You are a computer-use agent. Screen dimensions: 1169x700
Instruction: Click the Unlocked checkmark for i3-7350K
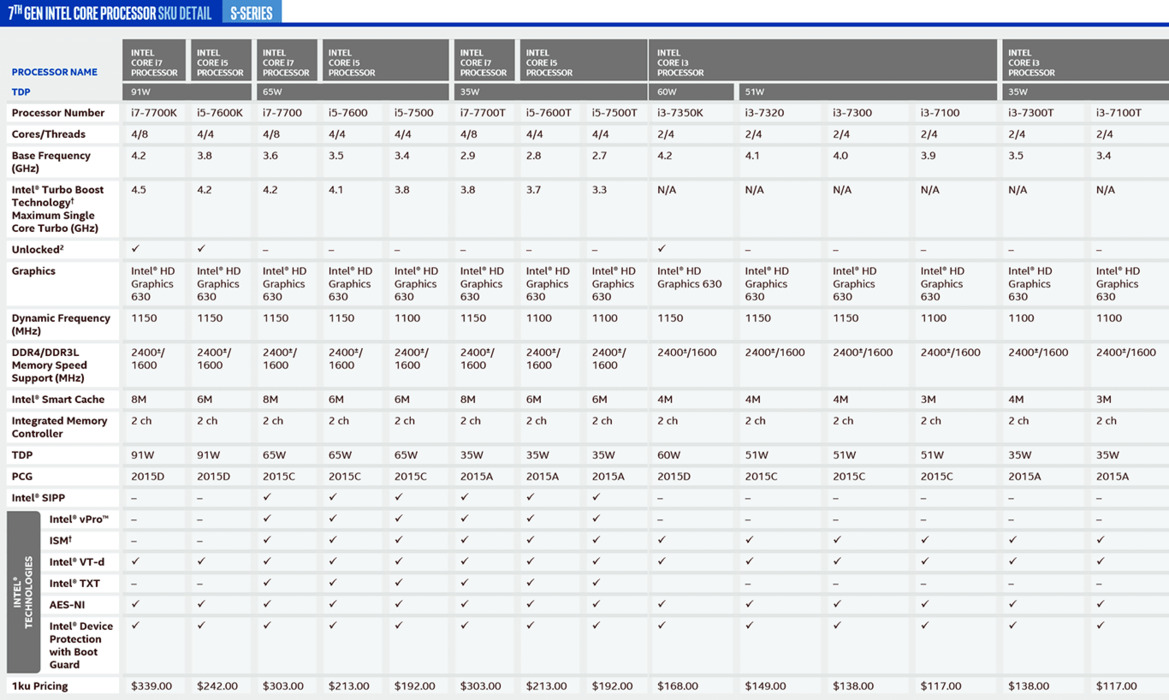661,248
